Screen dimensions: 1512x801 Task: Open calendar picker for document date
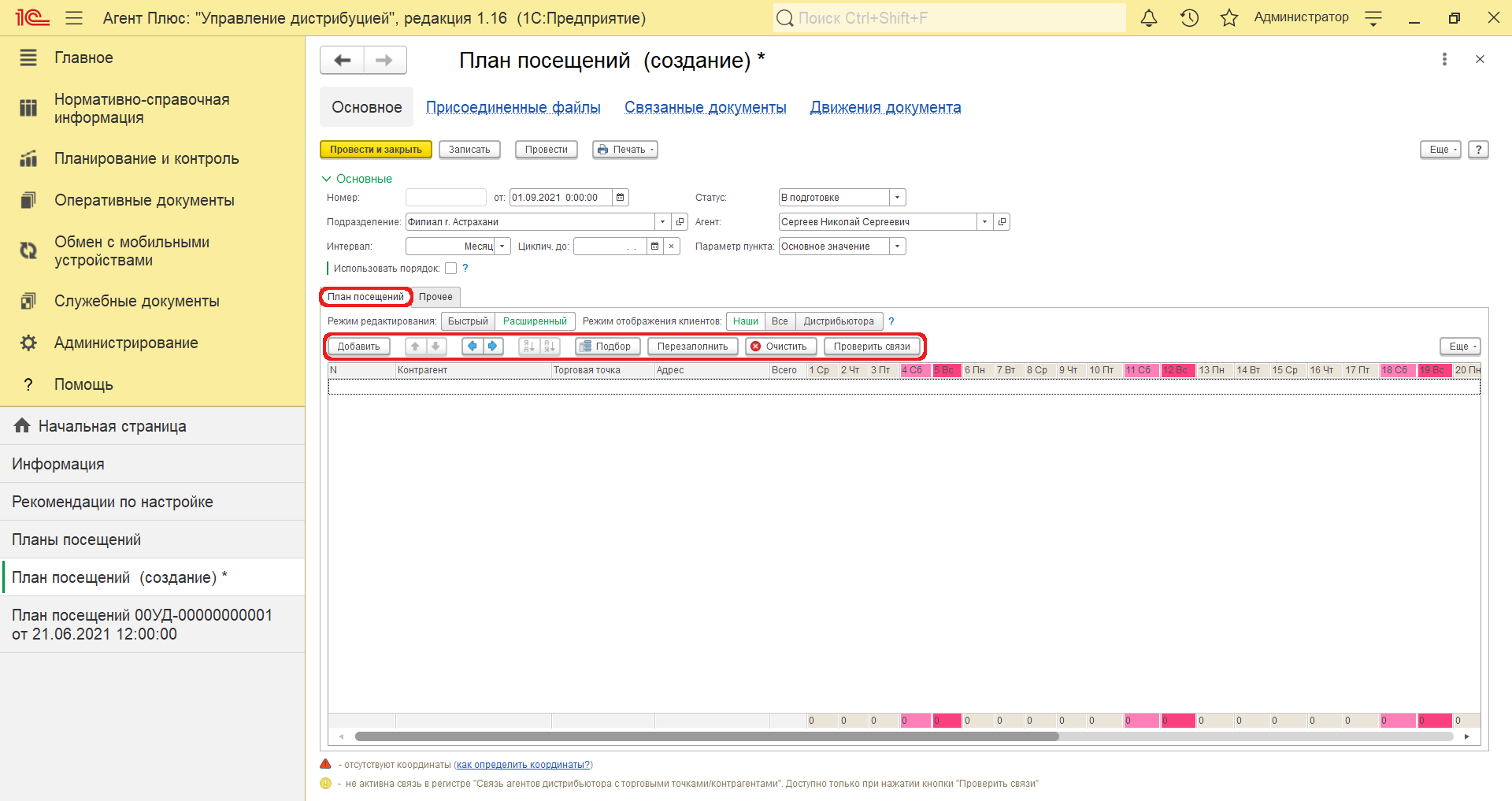(x=621, y=198)
